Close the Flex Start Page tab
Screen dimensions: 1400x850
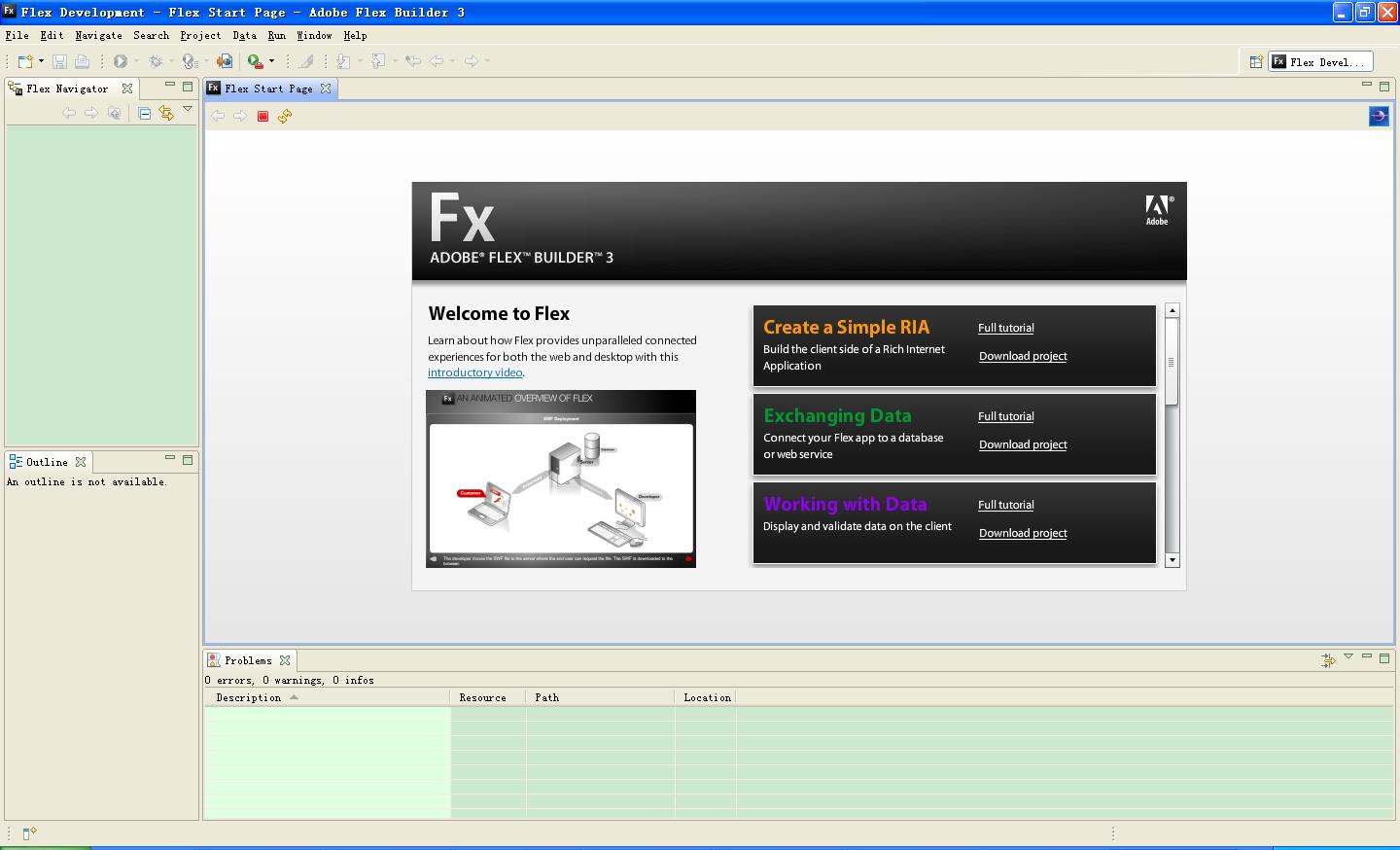click(326, 89)
